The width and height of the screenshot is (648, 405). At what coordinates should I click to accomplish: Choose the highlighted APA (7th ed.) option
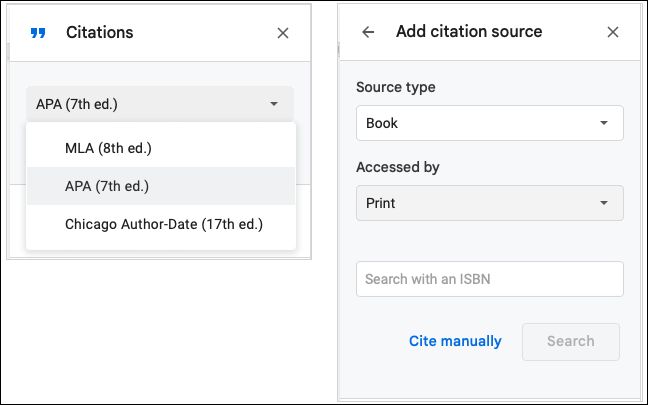click(161, 186)
